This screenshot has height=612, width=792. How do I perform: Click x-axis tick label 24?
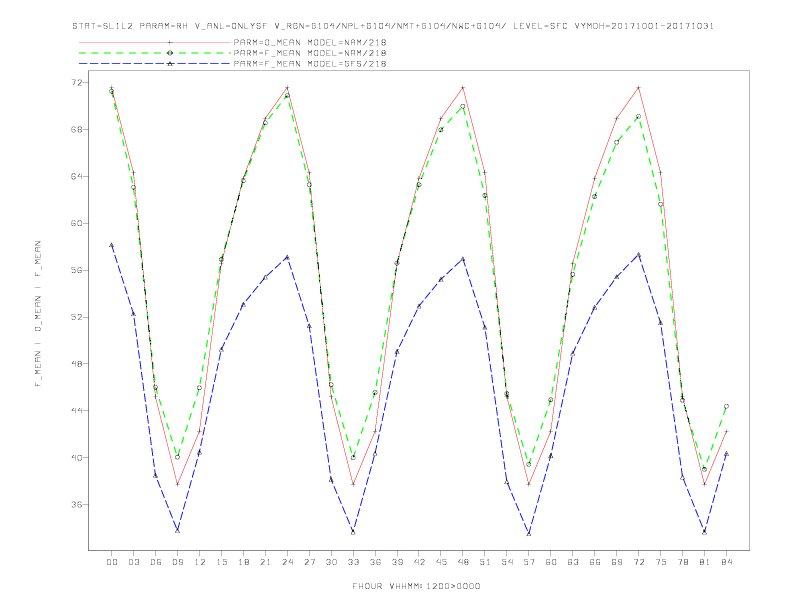point(287,562)
